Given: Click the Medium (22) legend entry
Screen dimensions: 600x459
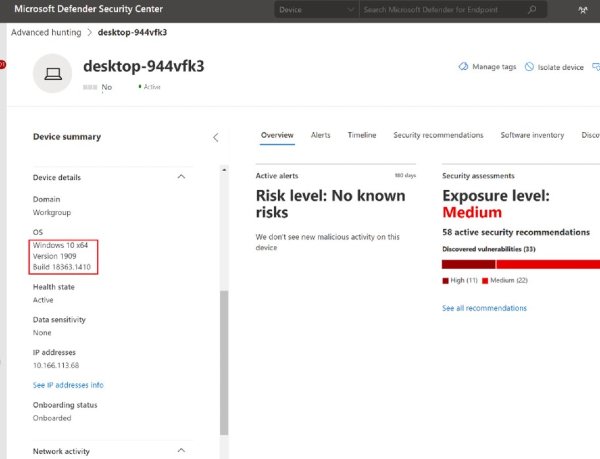Looking at the screenshot, I should (505, 280).
